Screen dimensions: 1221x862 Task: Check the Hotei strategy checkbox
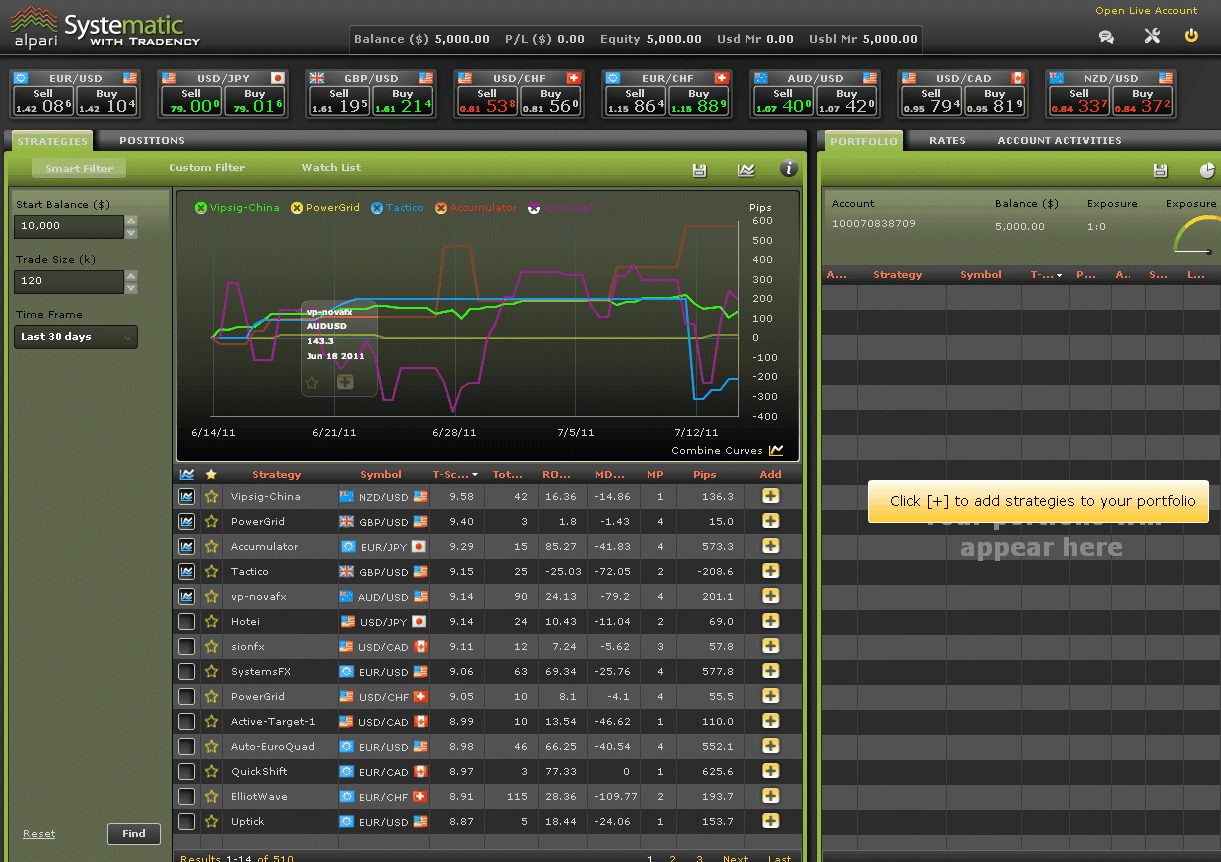[186, 621]
